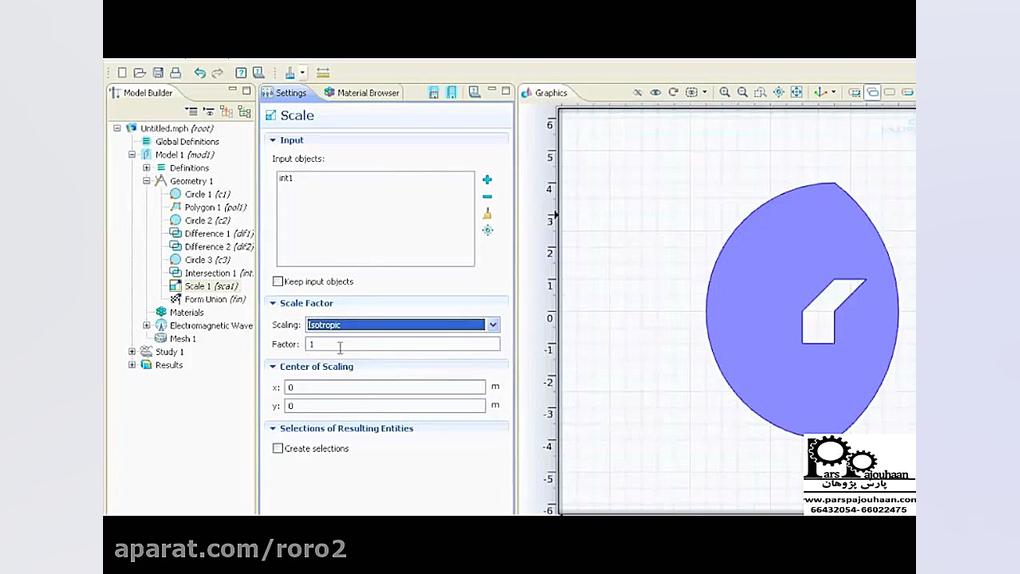Click the minus icon to remove input object
The width and height of the screenshot is (1020, 574).
487,197
